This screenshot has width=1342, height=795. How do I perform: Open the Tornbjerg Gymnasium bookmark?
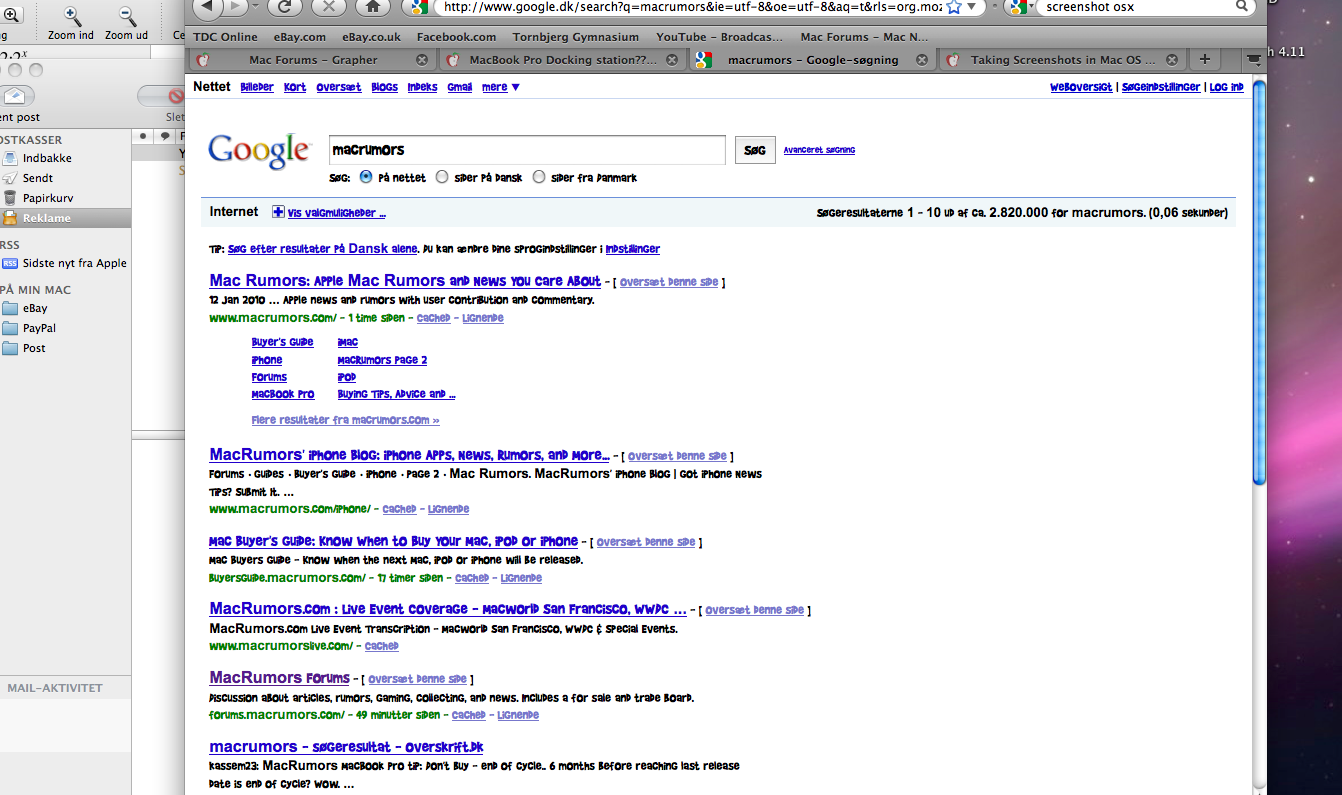click(575, 37)
